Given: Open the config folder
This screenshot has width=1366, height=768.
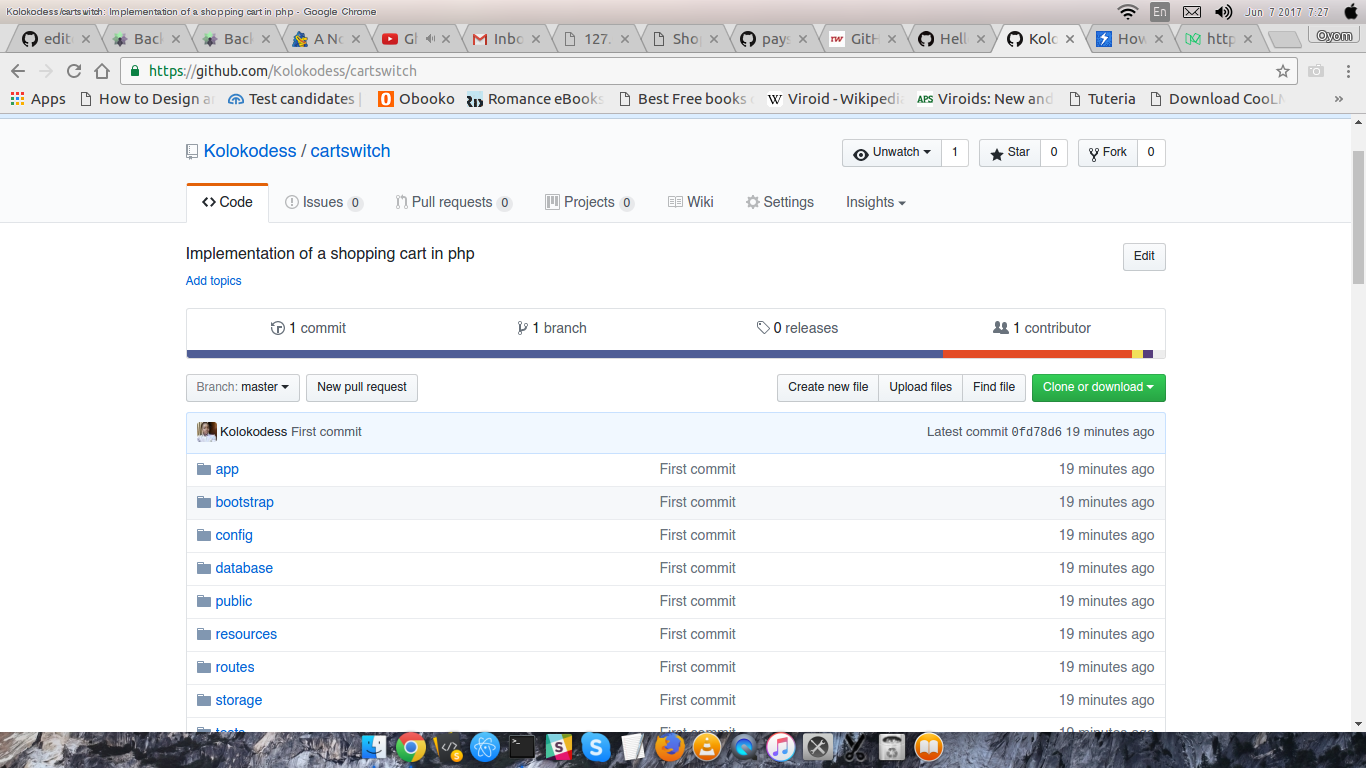Looking at the screenshot, I should tap(234, 535).
